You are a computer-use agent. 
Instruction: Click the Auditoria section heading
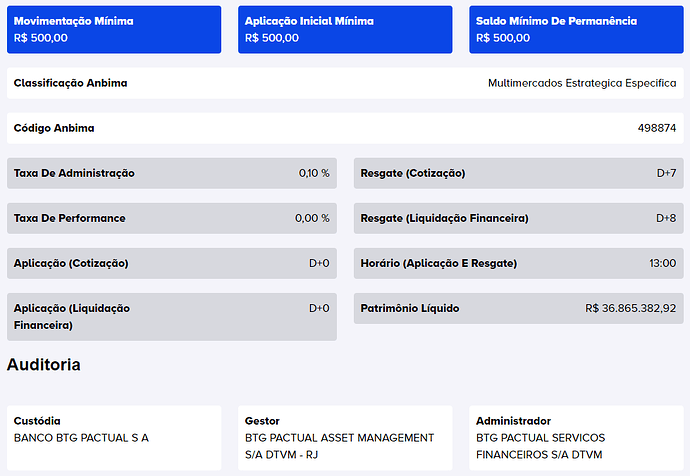pos(44,365)
